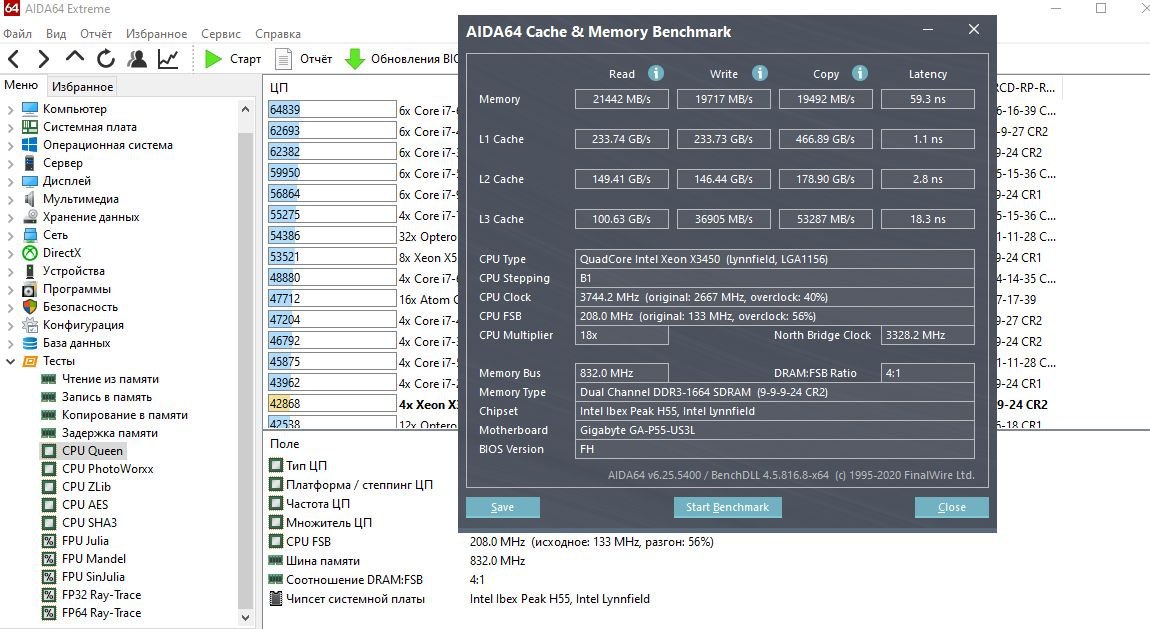Screen dimensions: 1150x629
Task: Expand the Устройства tree node
Action: pyautogui.click(x=10, y=271)
